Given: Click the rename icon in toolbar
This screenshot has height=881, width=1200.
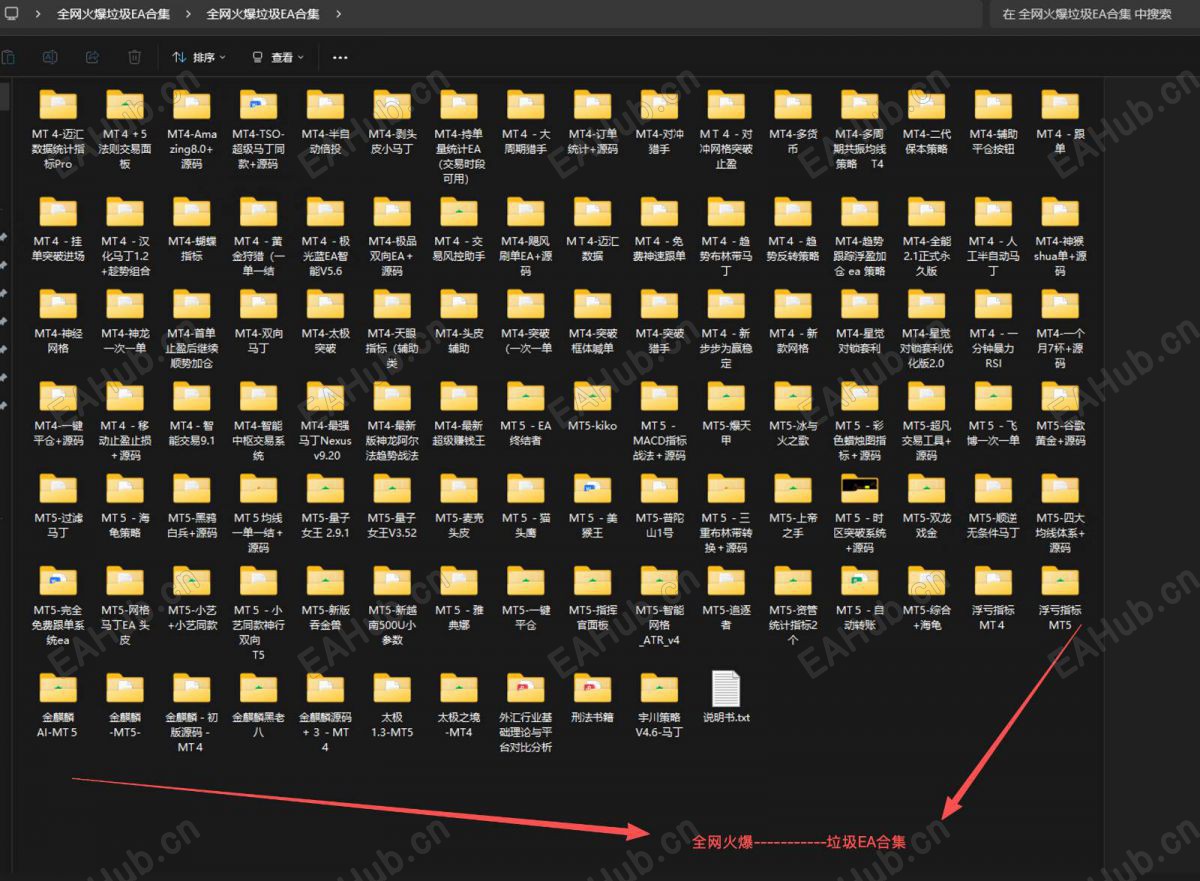Looking at the screenshot, I should pyautogui.click(x=50, y=58).
